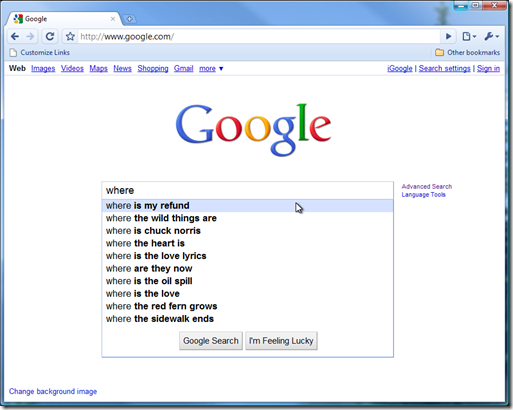Click the address bar URL field
The image size is (513, 410).
click(x=259, y=36)
